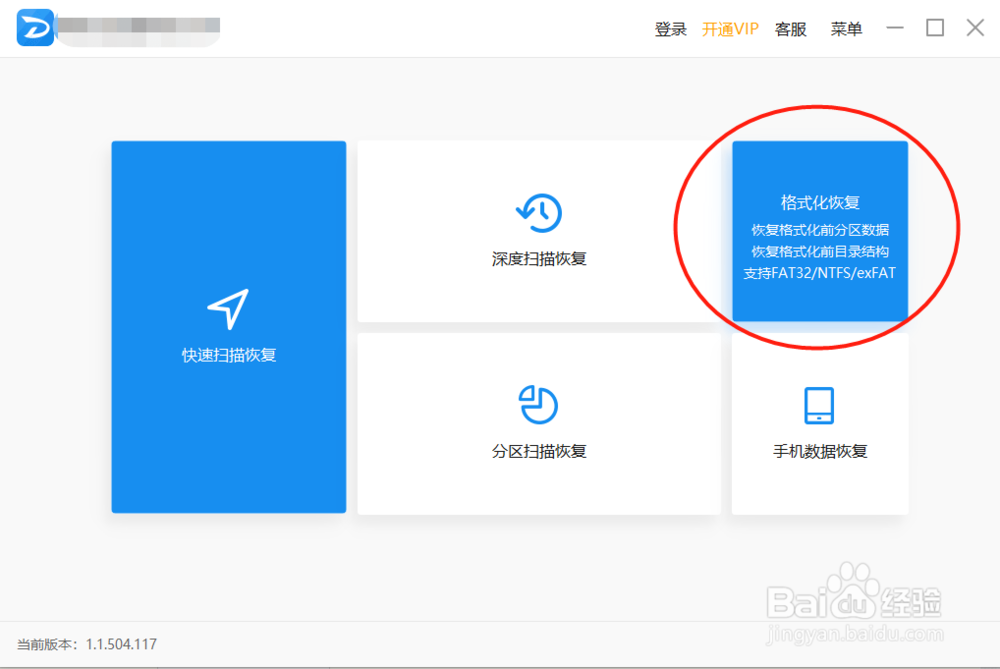Open 开通VIP upgrade

(730, 29)
